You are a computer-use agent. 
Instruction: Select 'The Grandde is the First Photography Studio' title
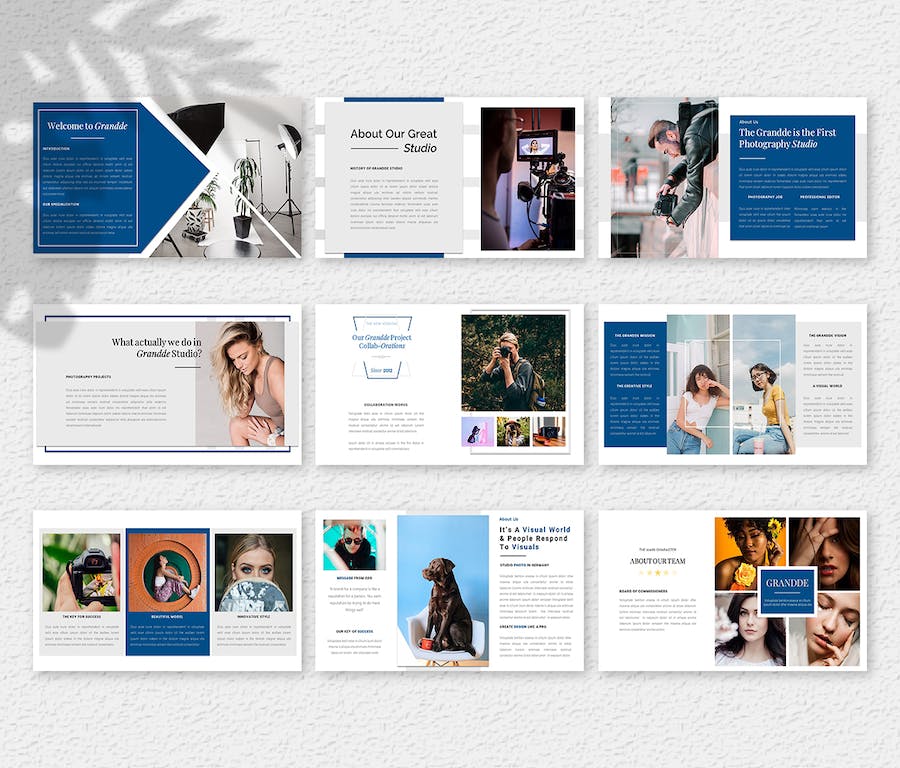pos(785,138)
